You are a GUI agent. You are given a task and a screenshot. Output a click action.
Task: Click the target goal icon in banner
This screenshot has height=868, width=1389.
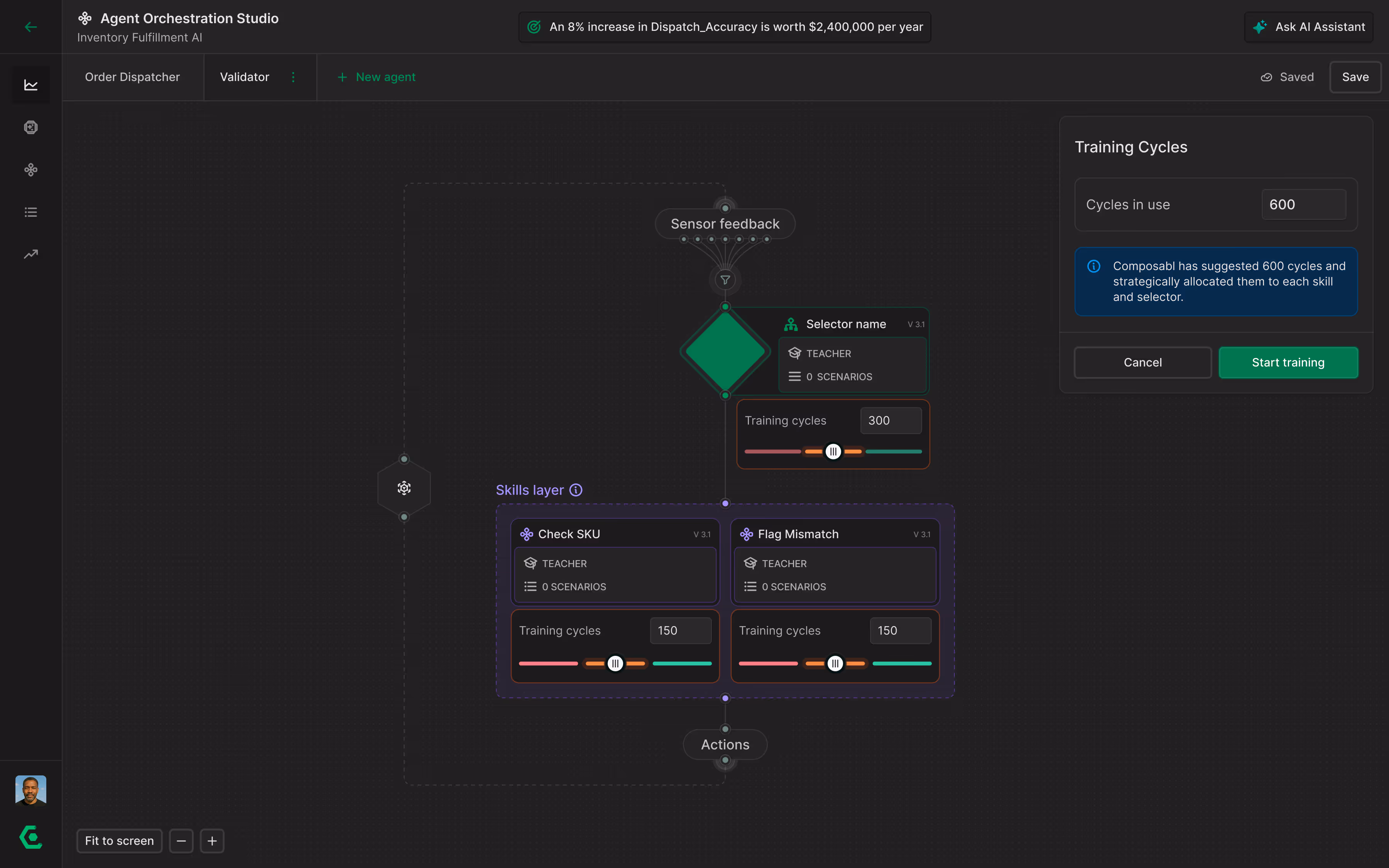pos(534,27)
